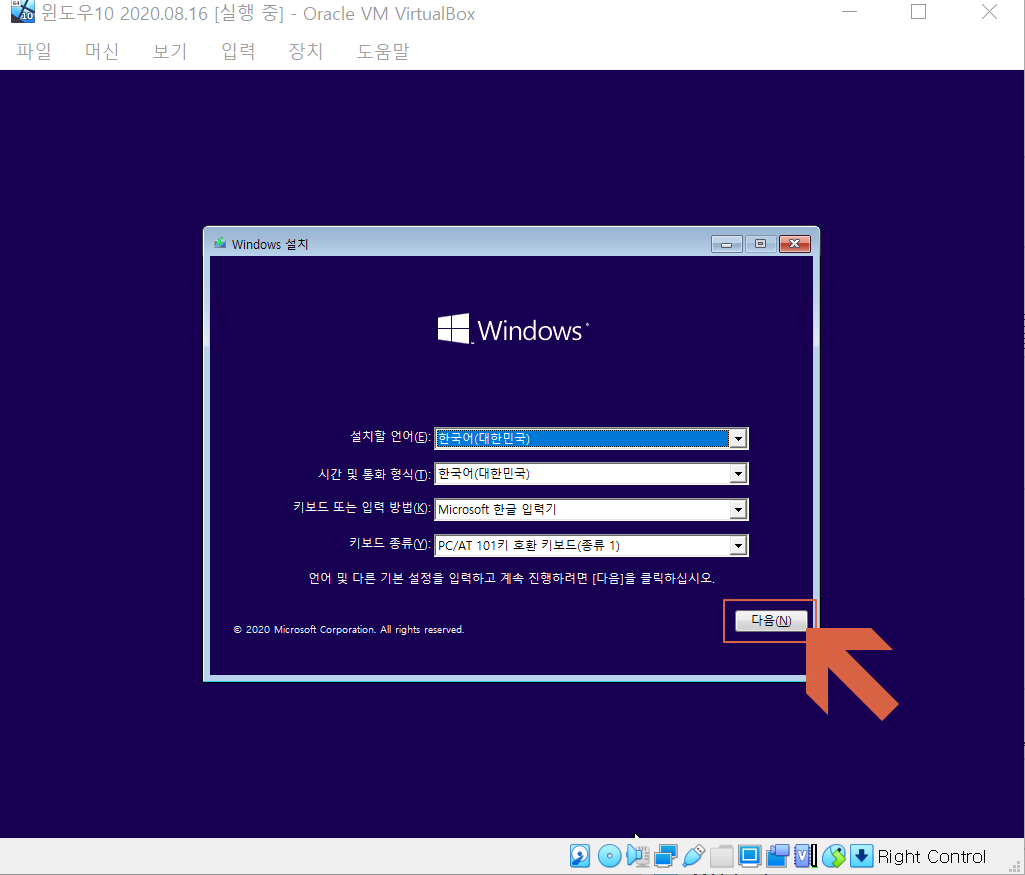Open the network adapters status icon

(665, 855)
